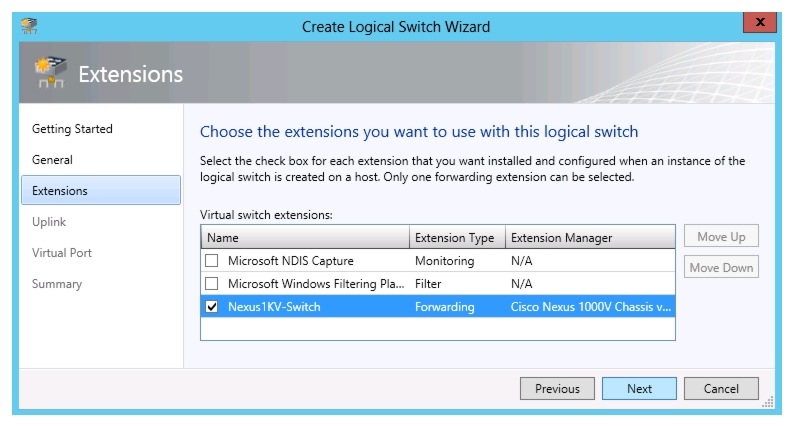795x428 pixels.
Task: Click the wizard title bar icon
Action: tap(29, 26)
